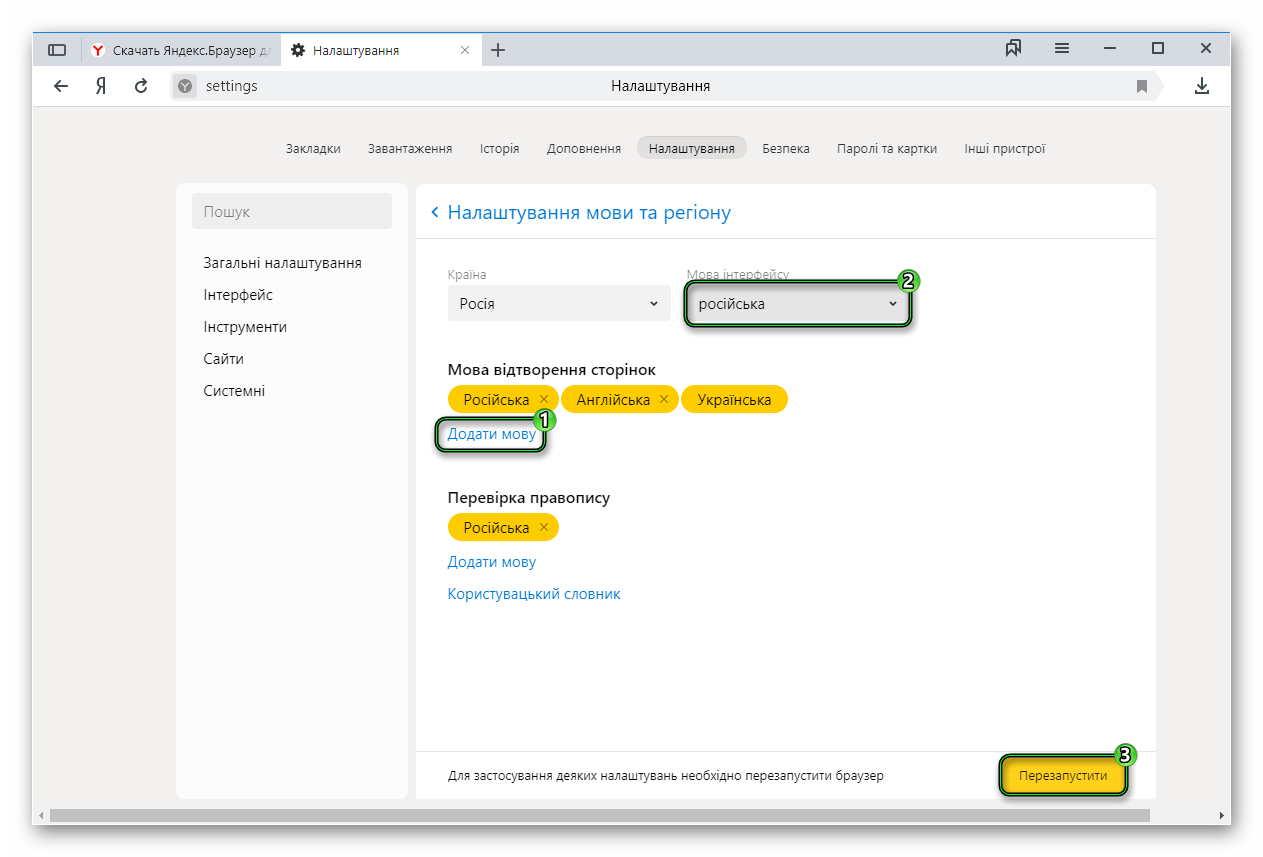Click Додати мову under Мова відтворення сторінок
This screenshot has width=1263, height=857.
pos(491,434)
